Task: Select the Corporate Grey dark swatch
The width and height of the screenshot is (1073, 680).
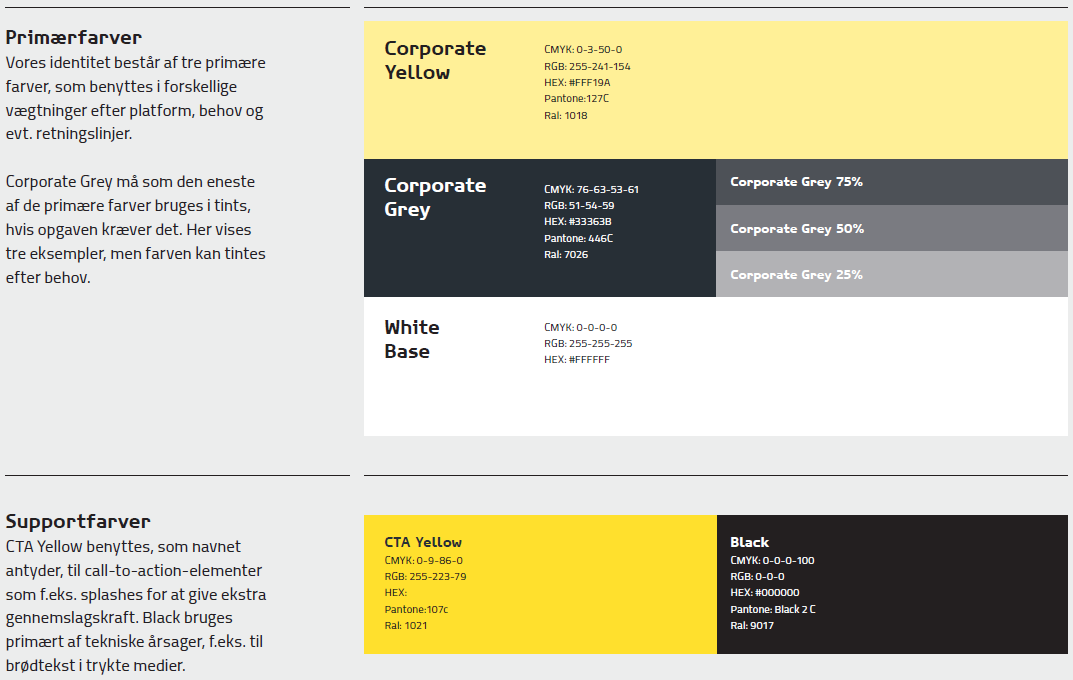Action: point(540,228)
